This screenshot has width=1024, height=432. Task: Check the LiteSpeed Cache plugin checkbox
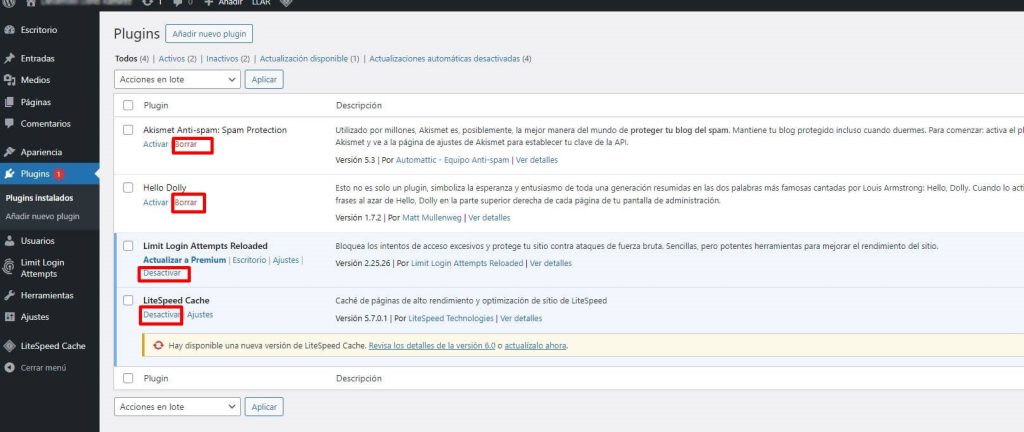128,300
